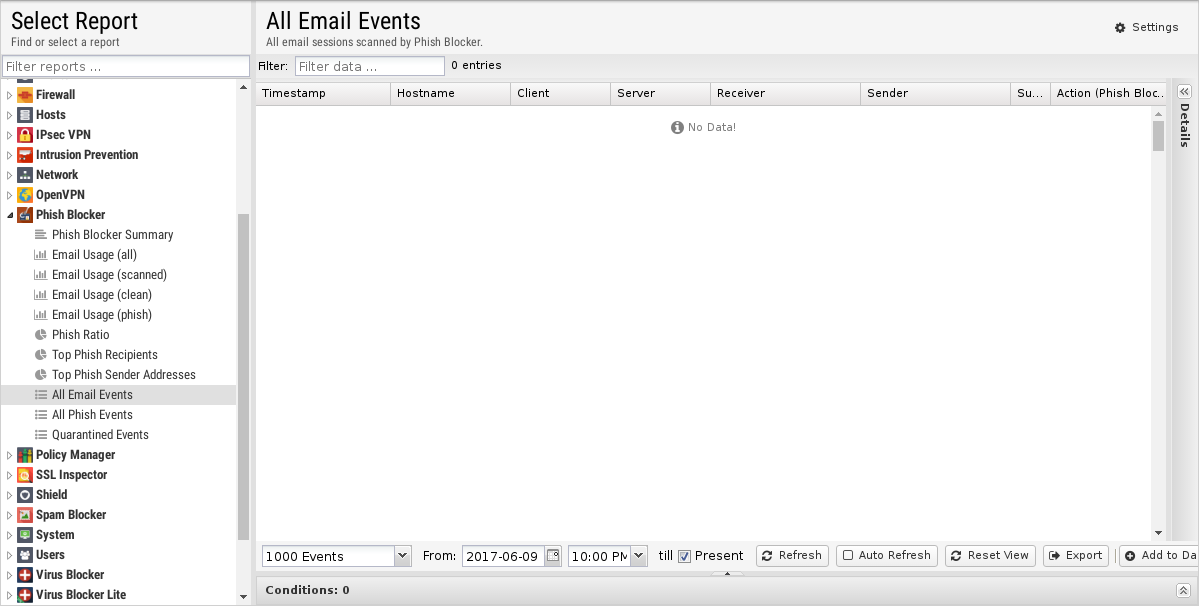The height and width of the screenshot is (606, 1199).
Task: Expand the Conditions panel
Action: click(1183, 591)
